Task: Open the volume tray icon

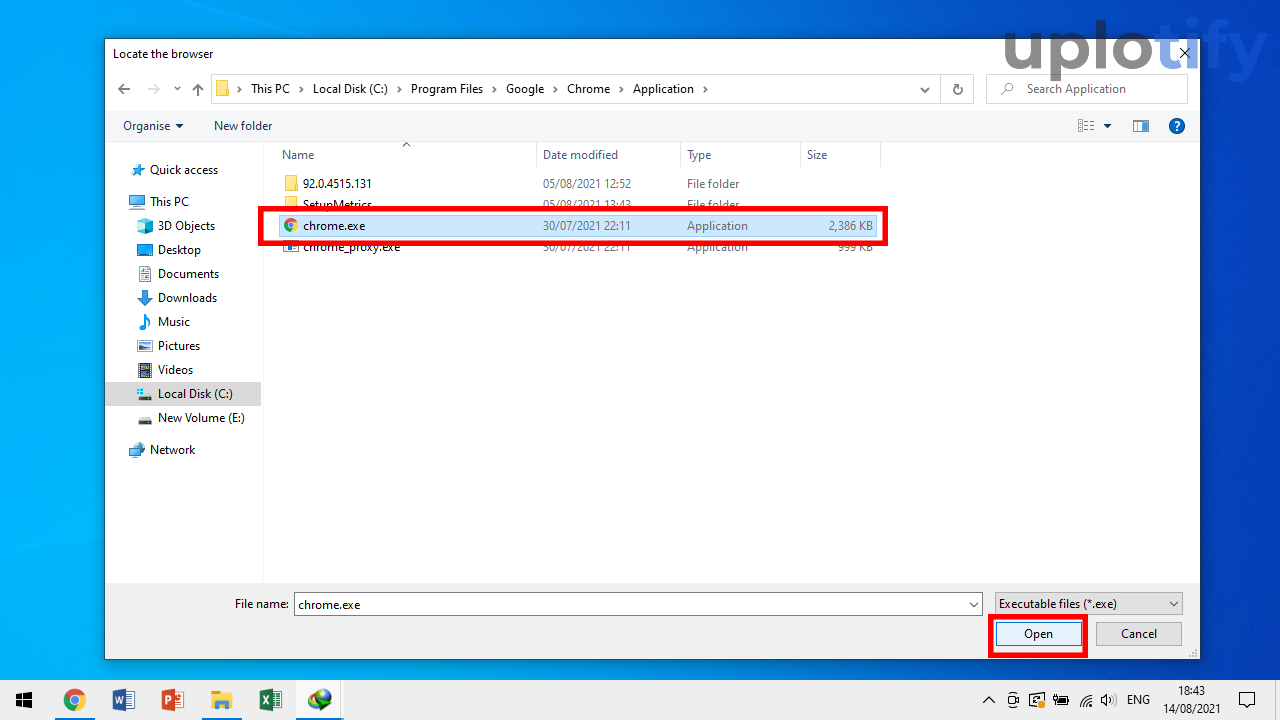Action: 1108,700
